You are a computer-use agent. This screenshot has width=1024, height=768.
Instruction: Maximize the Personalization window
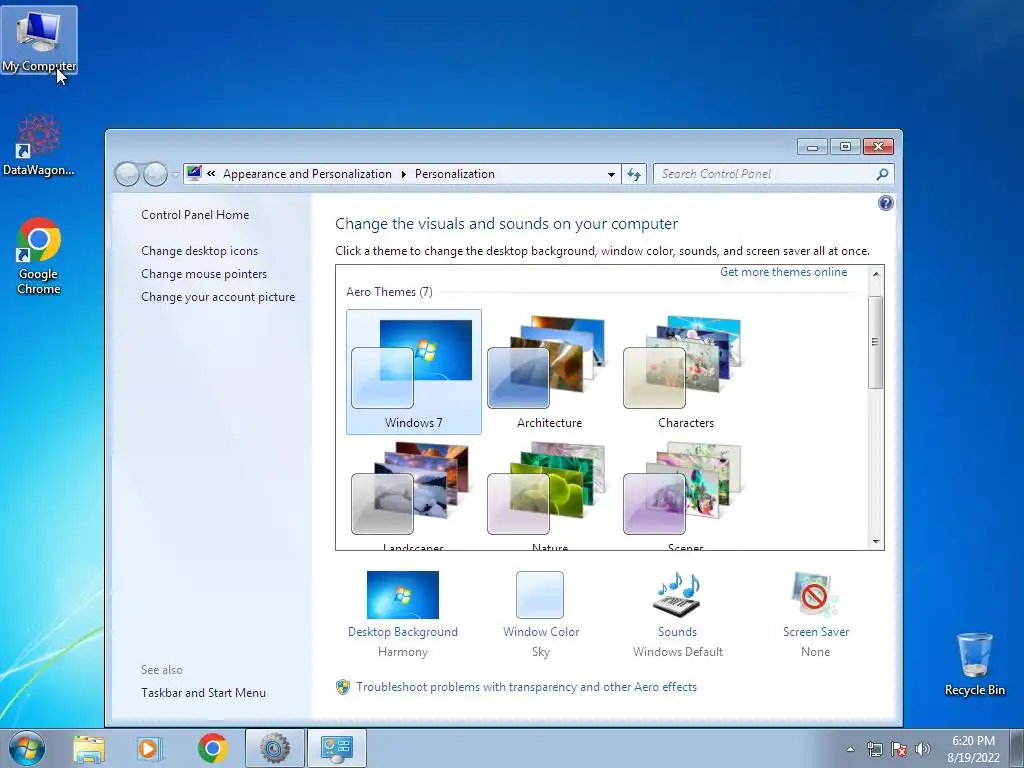[845, 147]
